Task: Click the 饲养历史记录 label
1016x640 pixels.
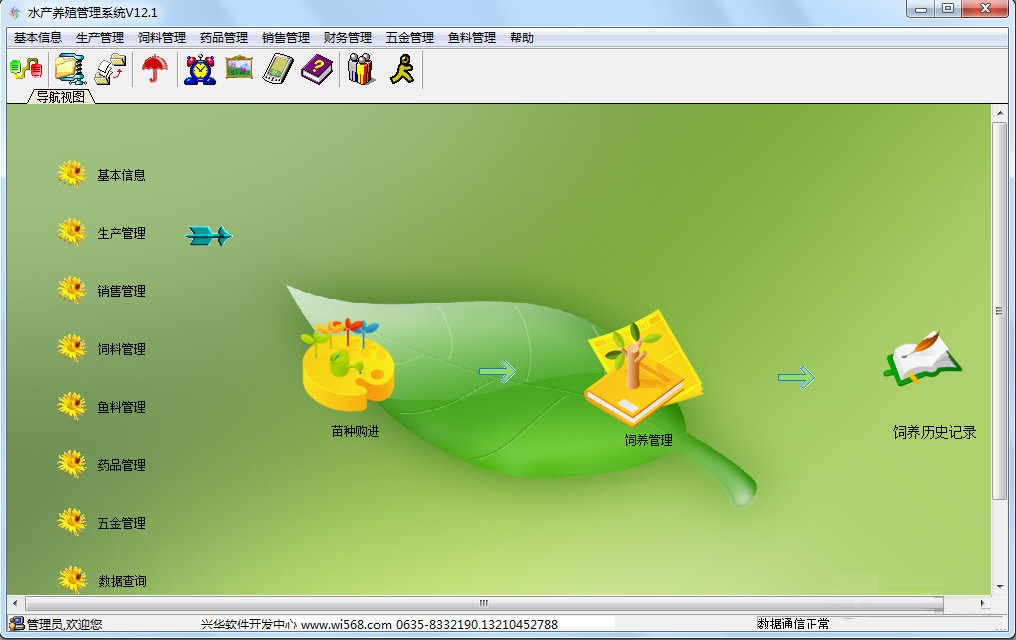Action: pyautogui.click(x=934, y=432)
